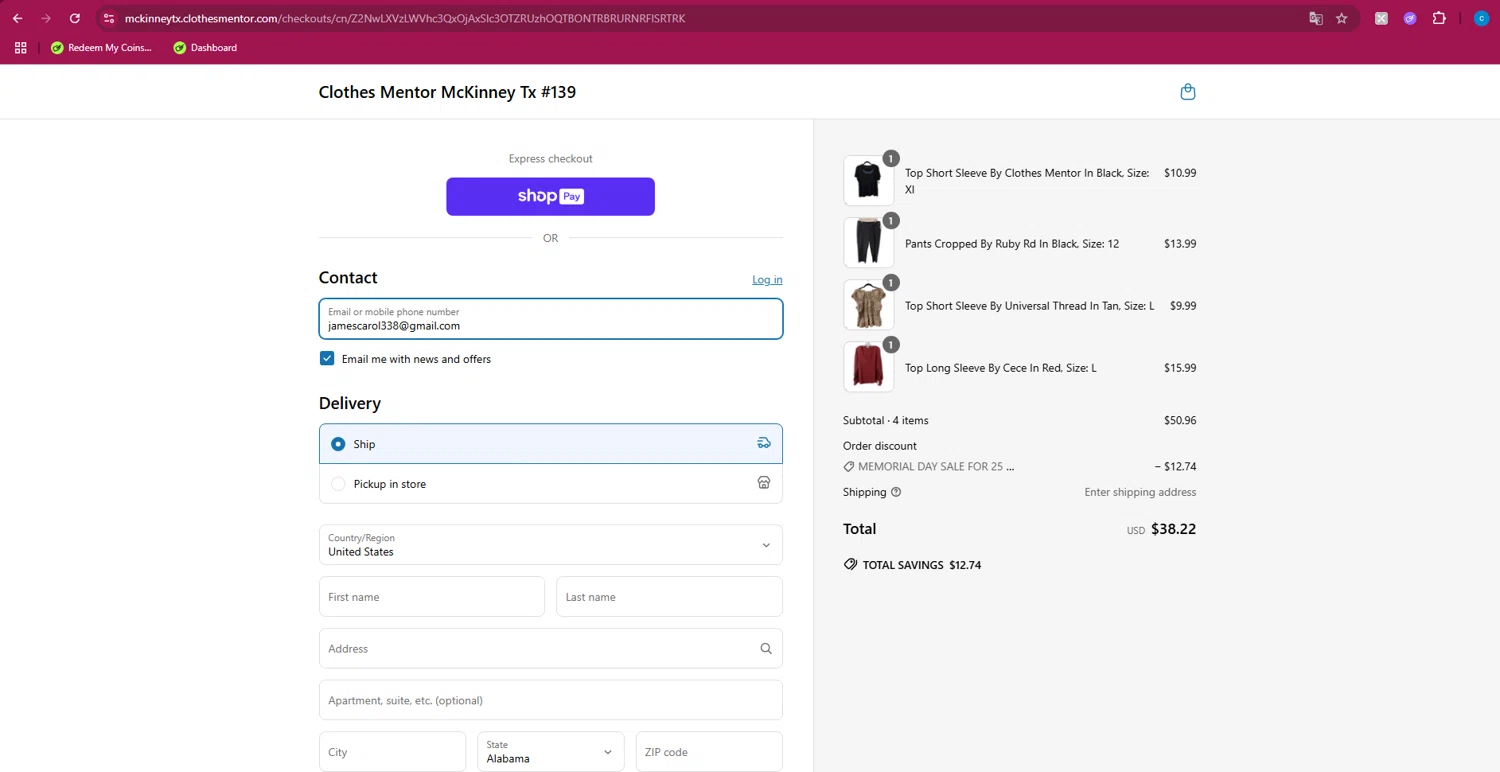
Task: Click the $50.96 subtotal amount
Action: pyautogui.click(x=1180, y=420)
